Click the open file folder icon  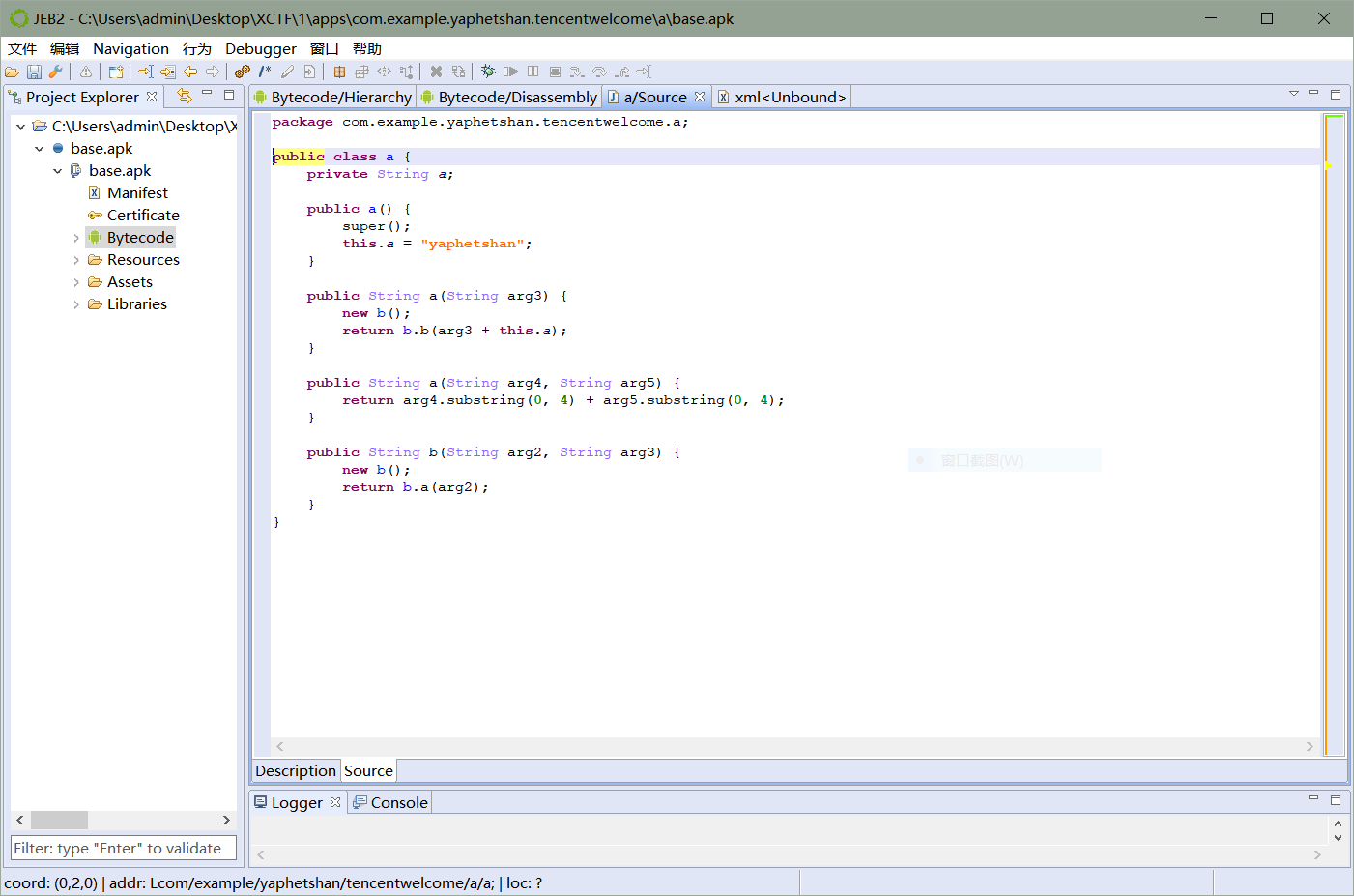[x=12, y=72]
